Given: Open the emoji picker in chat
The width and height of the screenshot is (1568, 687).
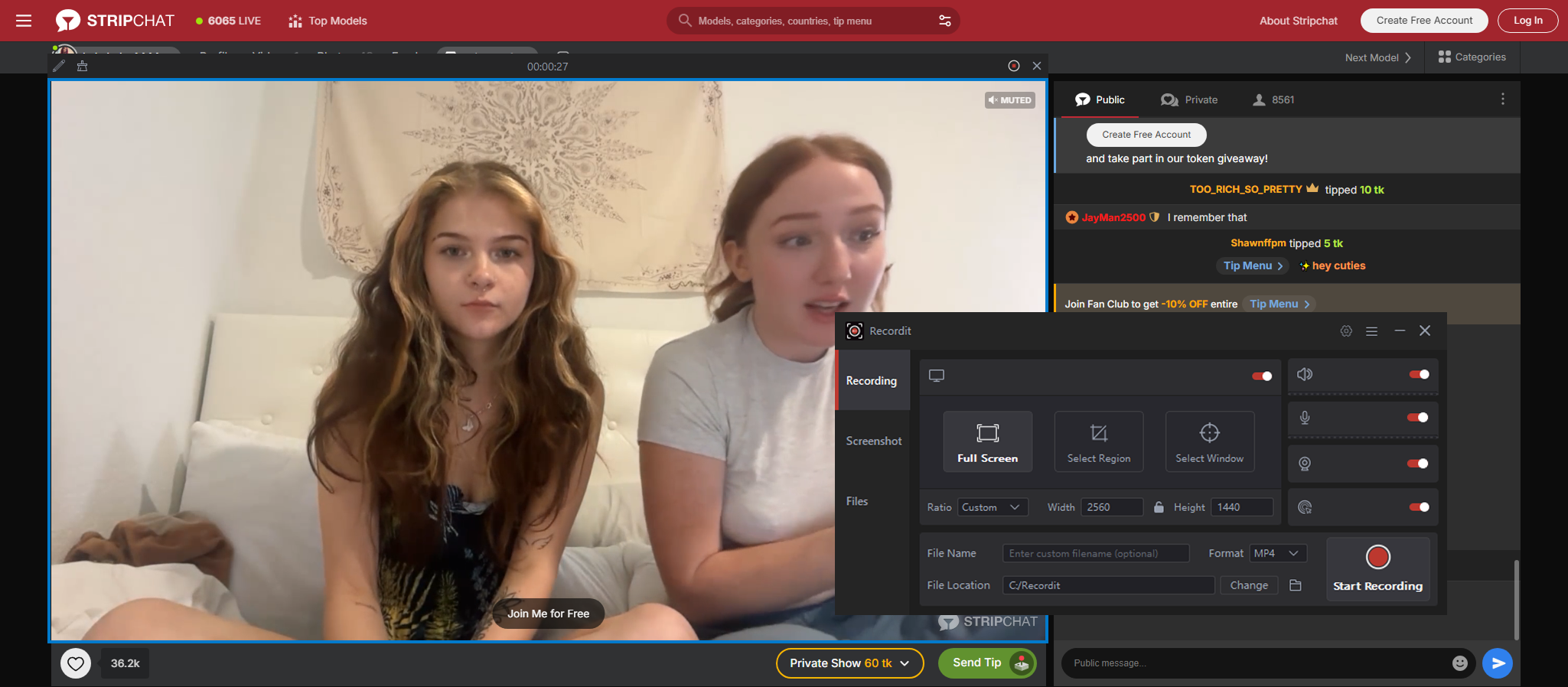Looking at the screenshot, I should click(1459, 663).
